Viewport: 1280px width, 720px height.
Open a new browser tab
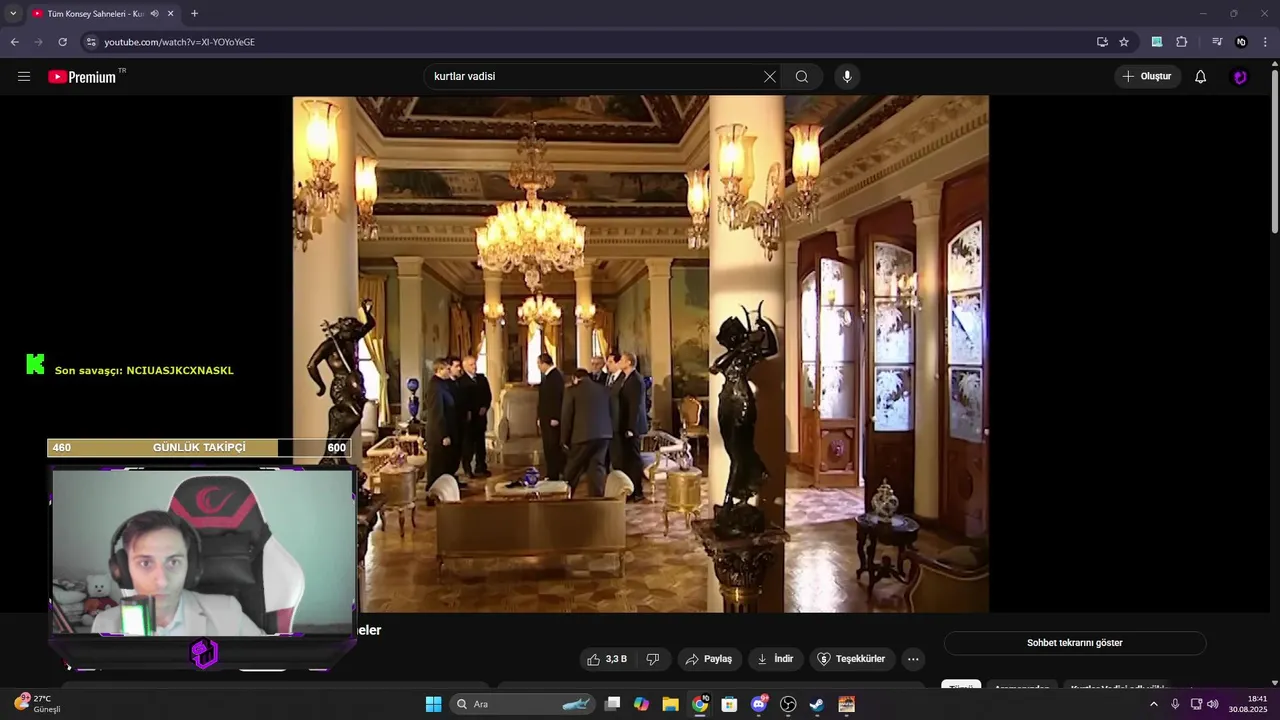194,14
